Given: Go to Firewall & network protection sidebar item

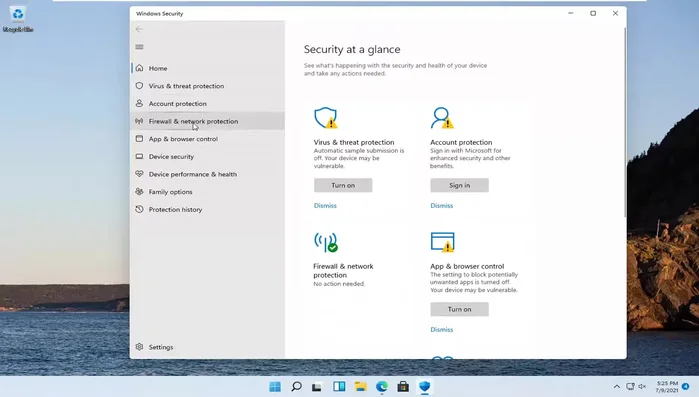Looking at the screenshot, I should [208, 121].
